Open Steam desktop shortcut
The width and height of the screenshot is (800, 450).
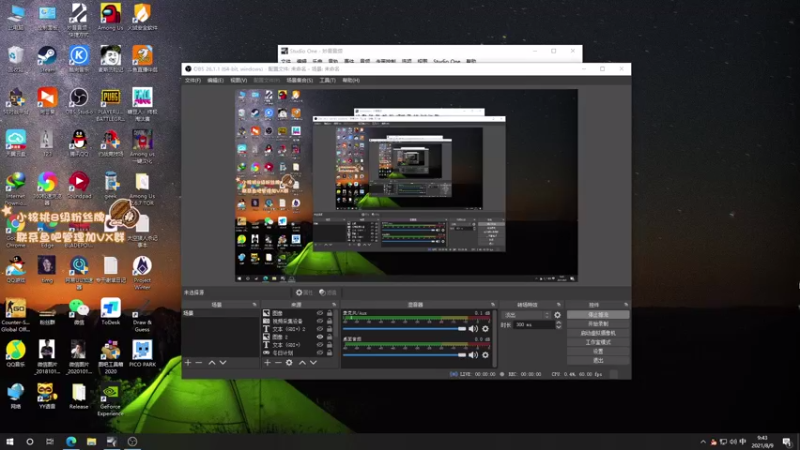coord(47,60)
